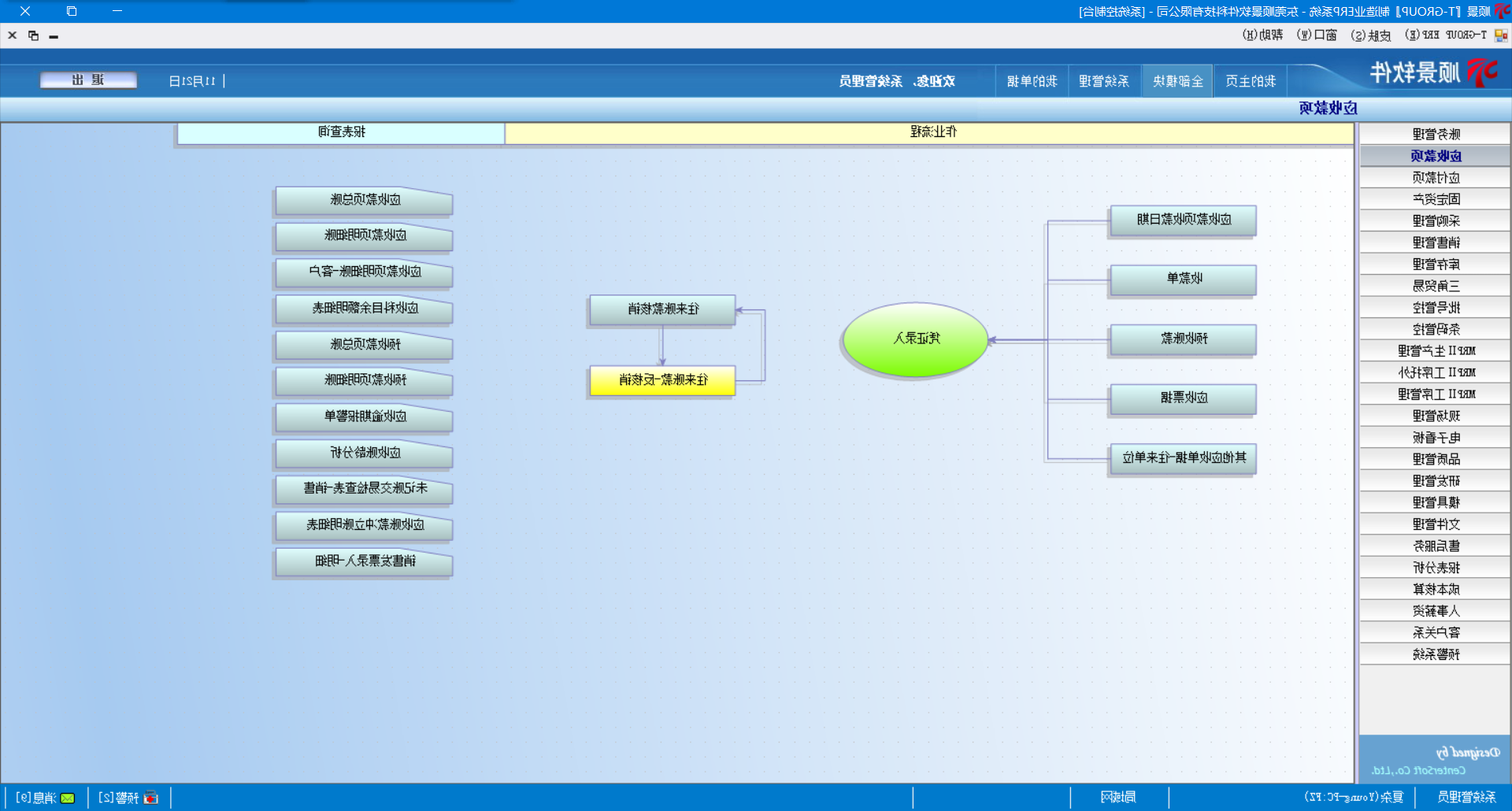This screenshot has height=811, width=1512.
Task: Click the red 预警 alarm icon
Action: [151, 798]
